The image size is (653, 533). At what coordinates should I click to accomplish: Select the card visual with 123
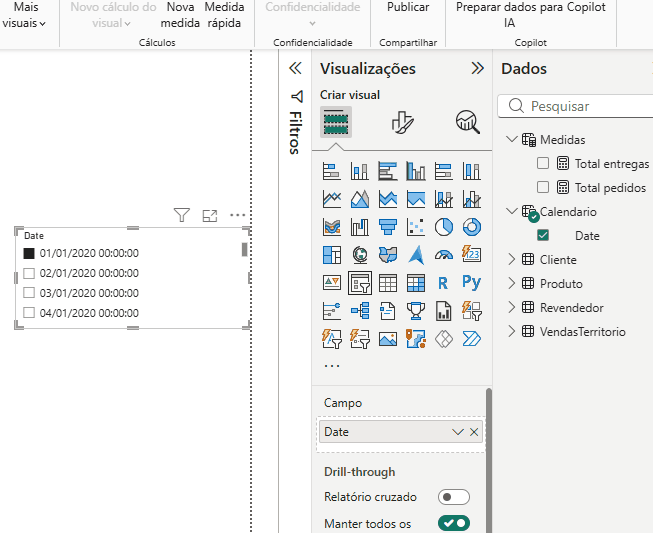coord(471,254)
